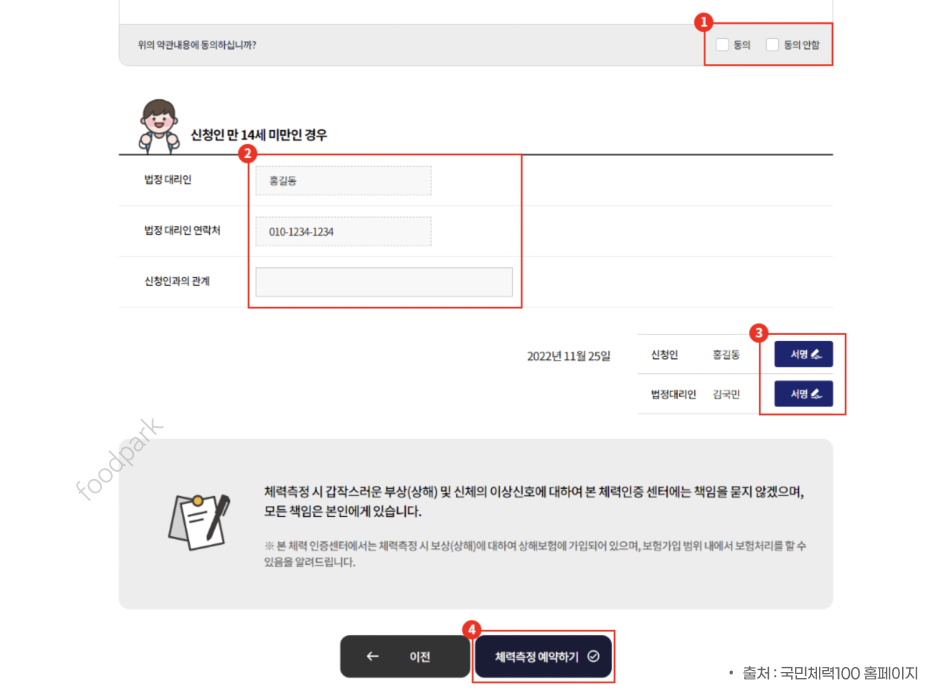
Task: Click the checkmark circle icon in 체력측정 예약하기
Action: (594, 657)
